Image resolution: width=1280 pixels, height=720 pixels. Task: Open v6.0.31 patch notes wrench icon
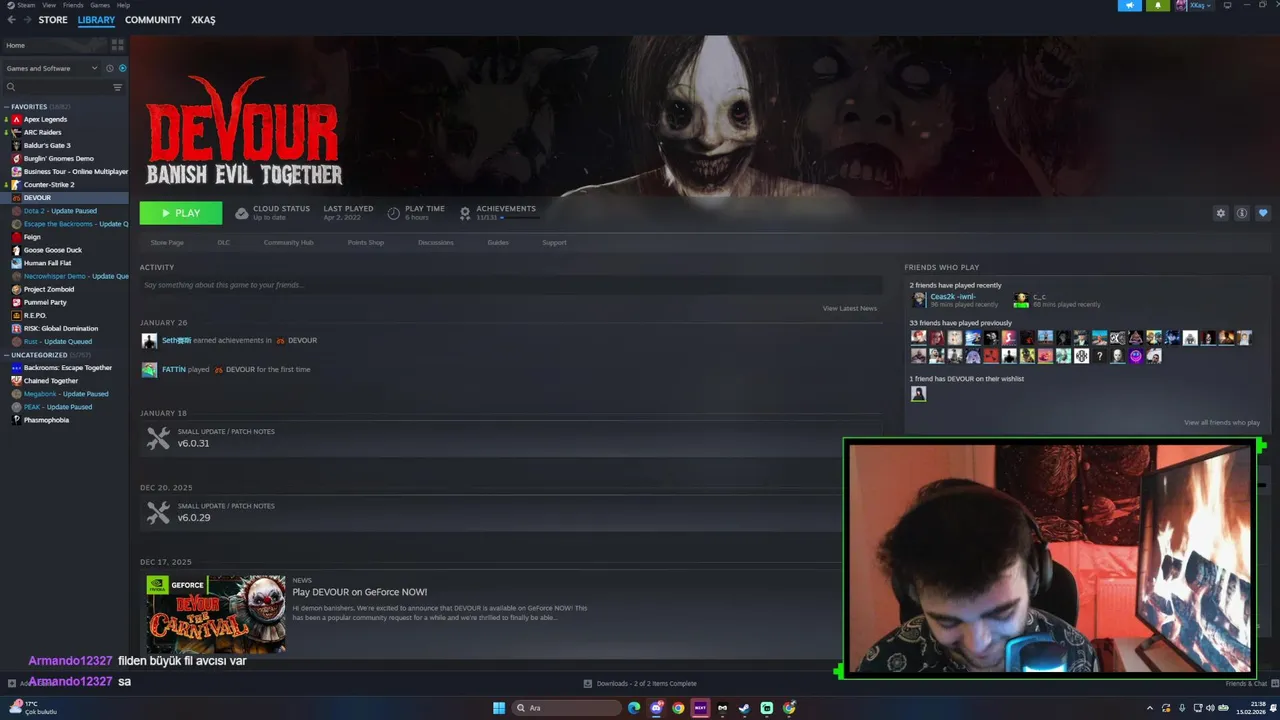pos(158,438)
